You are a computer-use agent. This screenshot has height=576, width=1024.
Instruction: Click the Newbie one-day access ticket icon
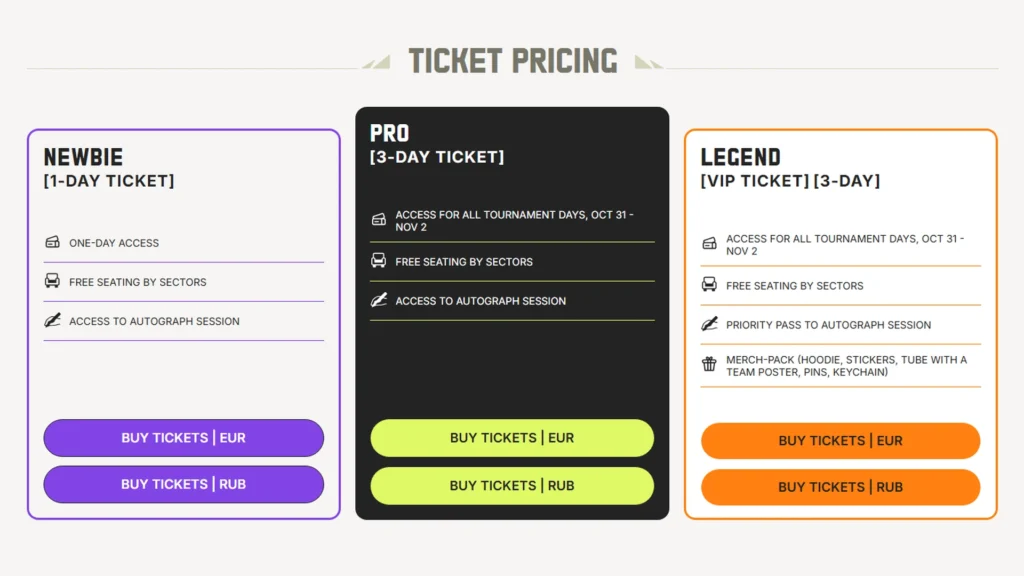tap(53, 242)
